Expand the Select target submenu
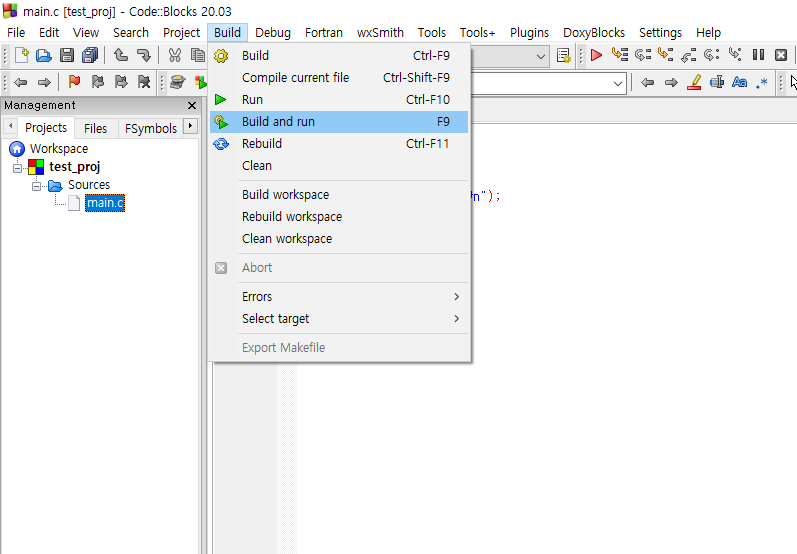 [x=339, y=319]
